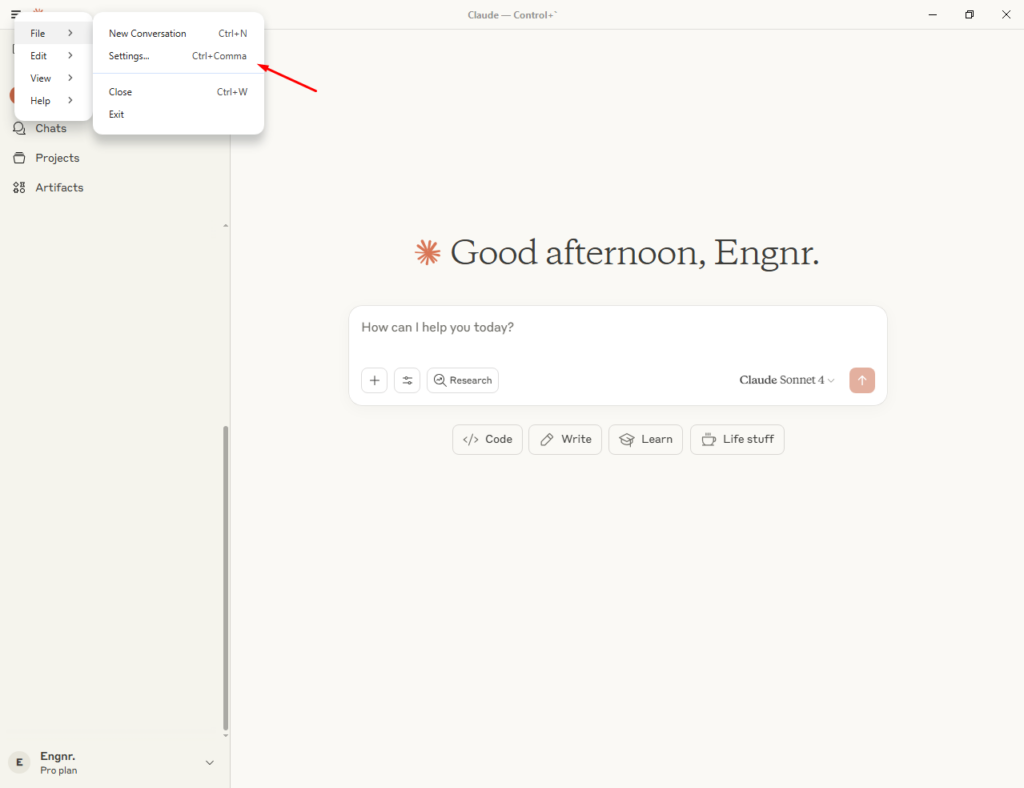Open the Claude Sonnet 4 model dropdown
1024x788 pixels.
click(786, 380)
